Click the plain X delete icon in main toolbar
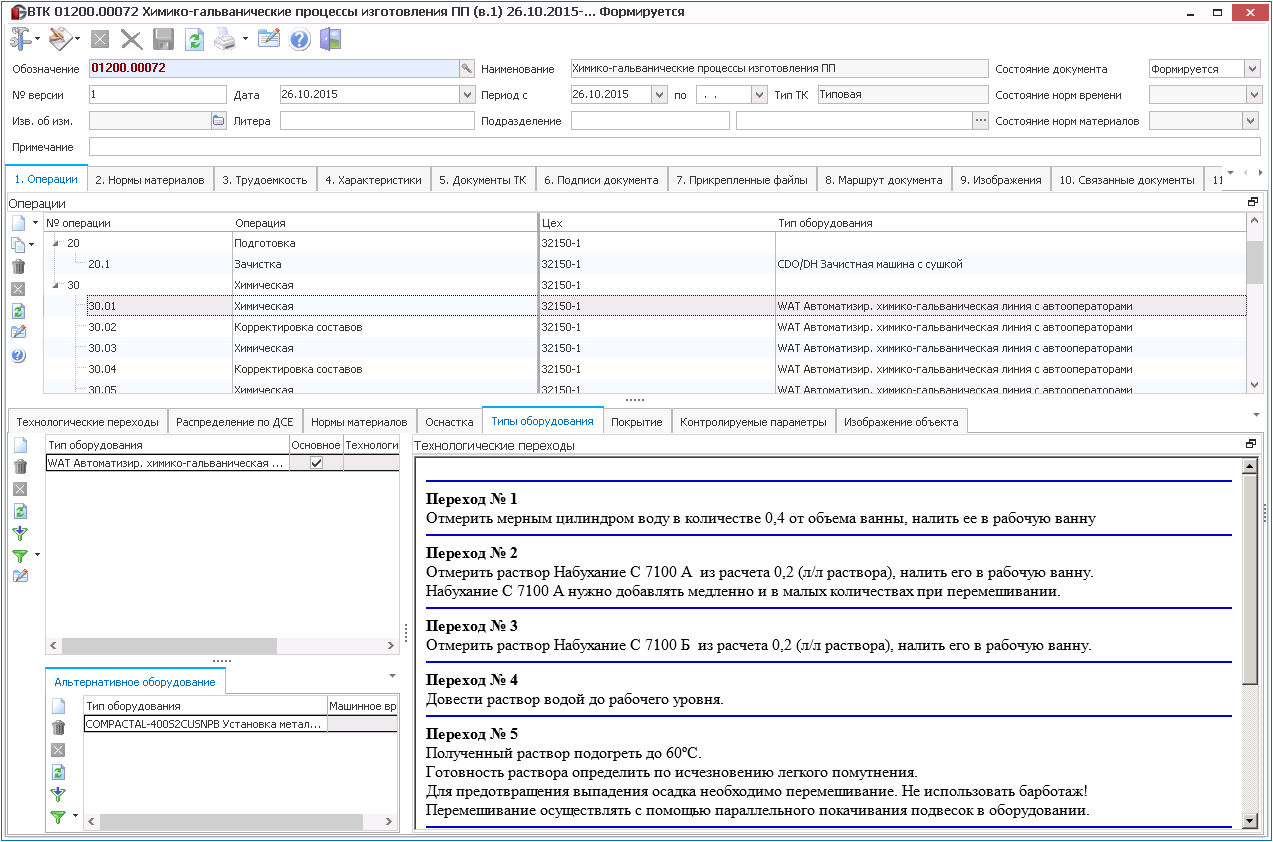 [x=131, y=40]
